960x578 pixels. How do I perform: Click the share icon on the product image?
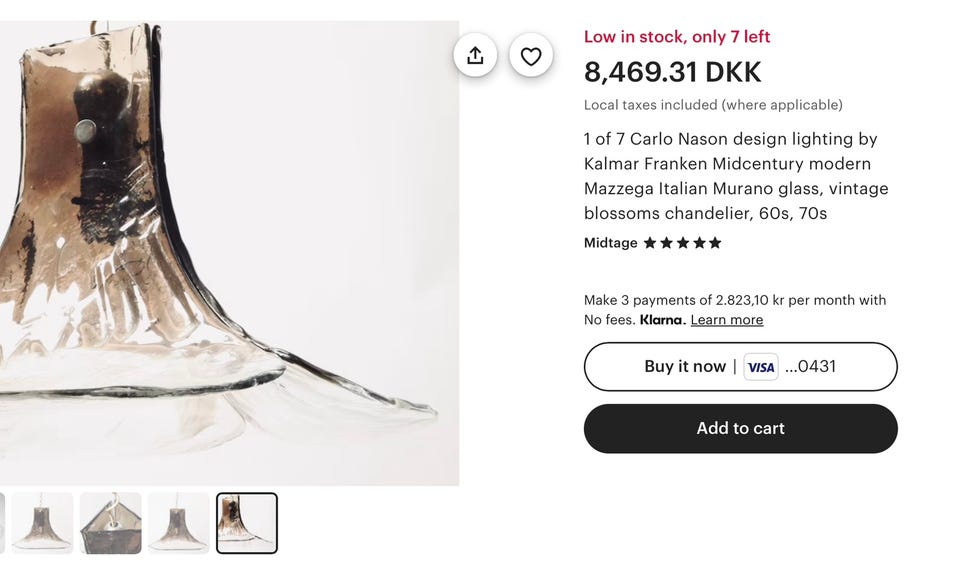[x=475, y=56]
